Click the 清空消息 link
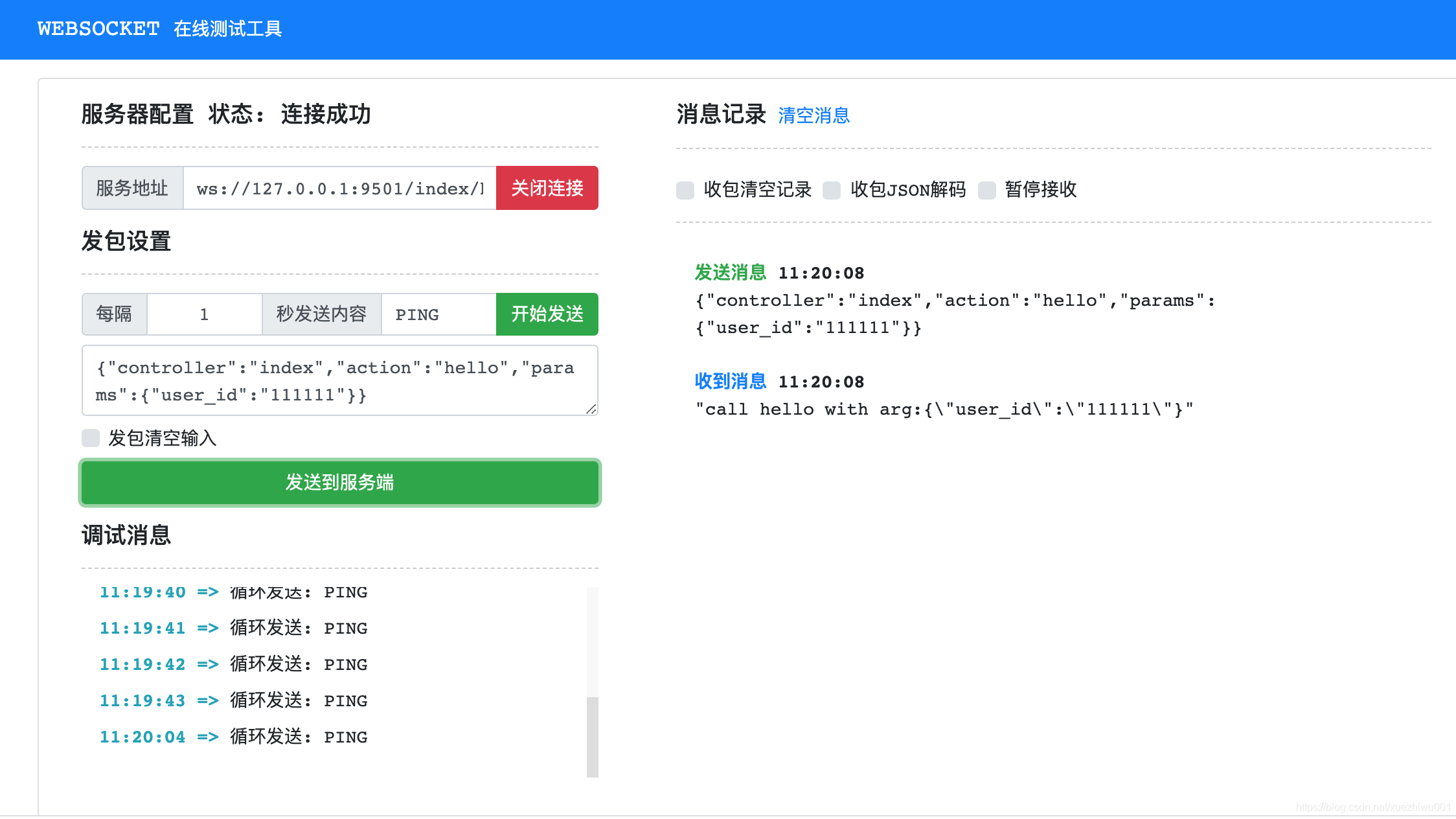This screenshot has width=1456, height=819. click(x=813, y=115)
